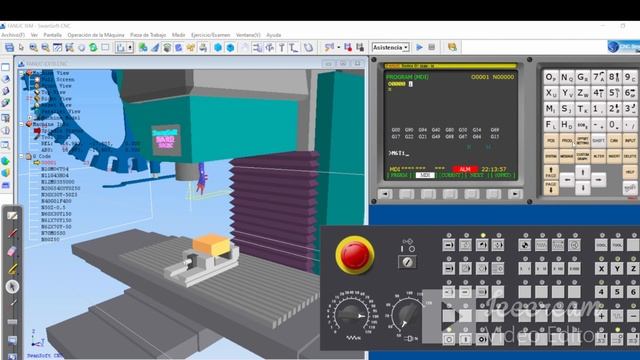Image resolution: width=640 pixels, height=360 pixels.
Task: Select the red pen annotation tool
Action: tap(12, 233)
